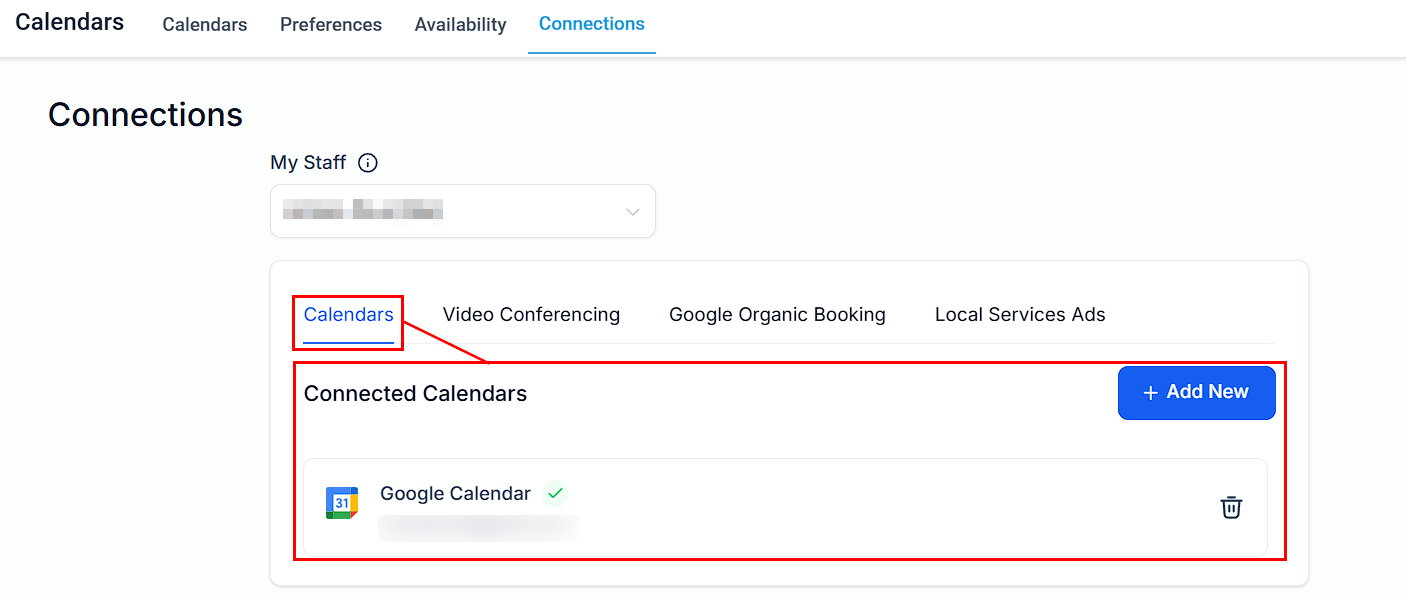Click the Google Calendar logo icon
The width and height of the screenshot is (1406, 599).
click(x=342, y=503)
